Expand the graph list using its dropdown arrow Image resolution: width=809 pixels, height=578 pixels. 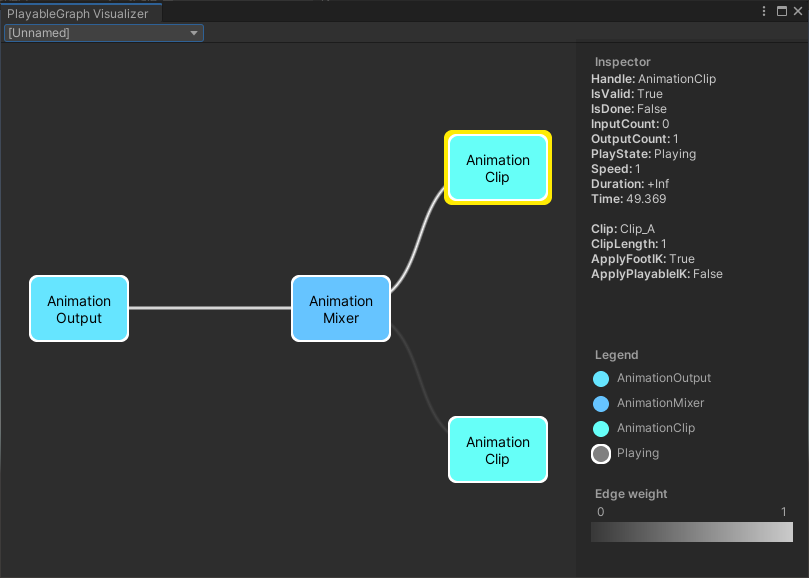(194, 32)
